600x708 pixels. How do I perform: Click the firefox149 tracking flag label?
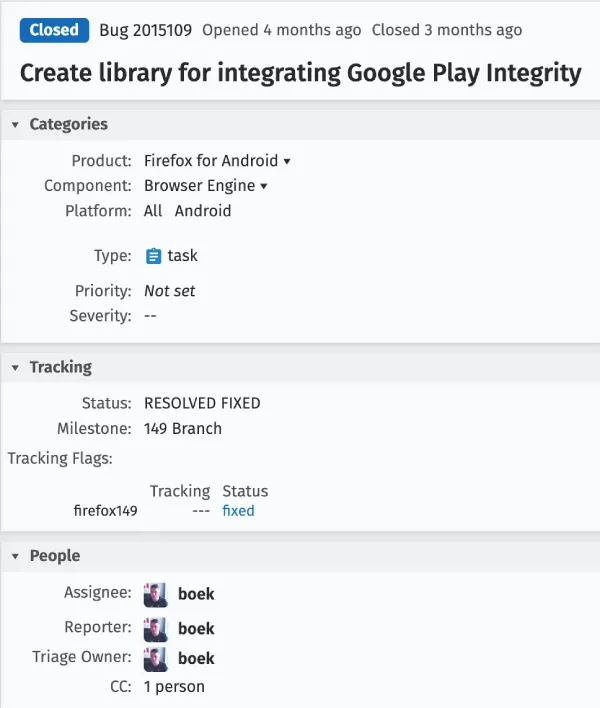point(106,511)
